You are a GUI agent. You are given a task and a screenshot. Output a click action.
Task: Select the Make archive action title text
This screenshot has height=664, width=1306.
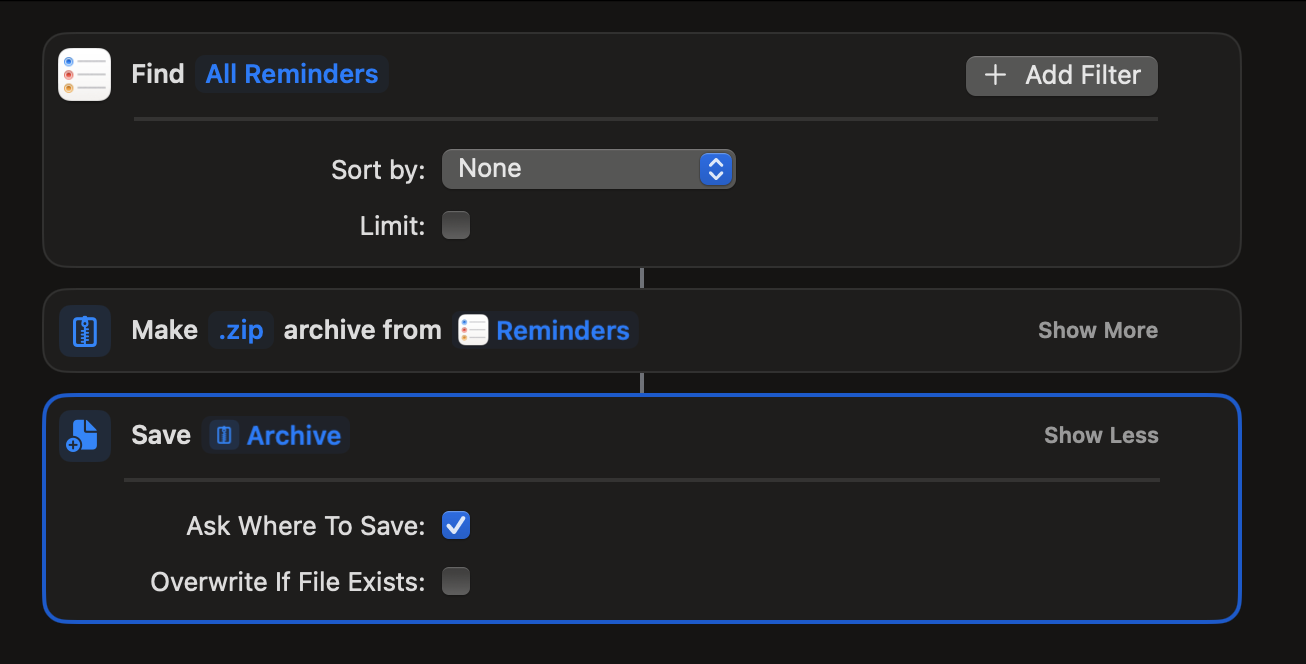point(164,331)
